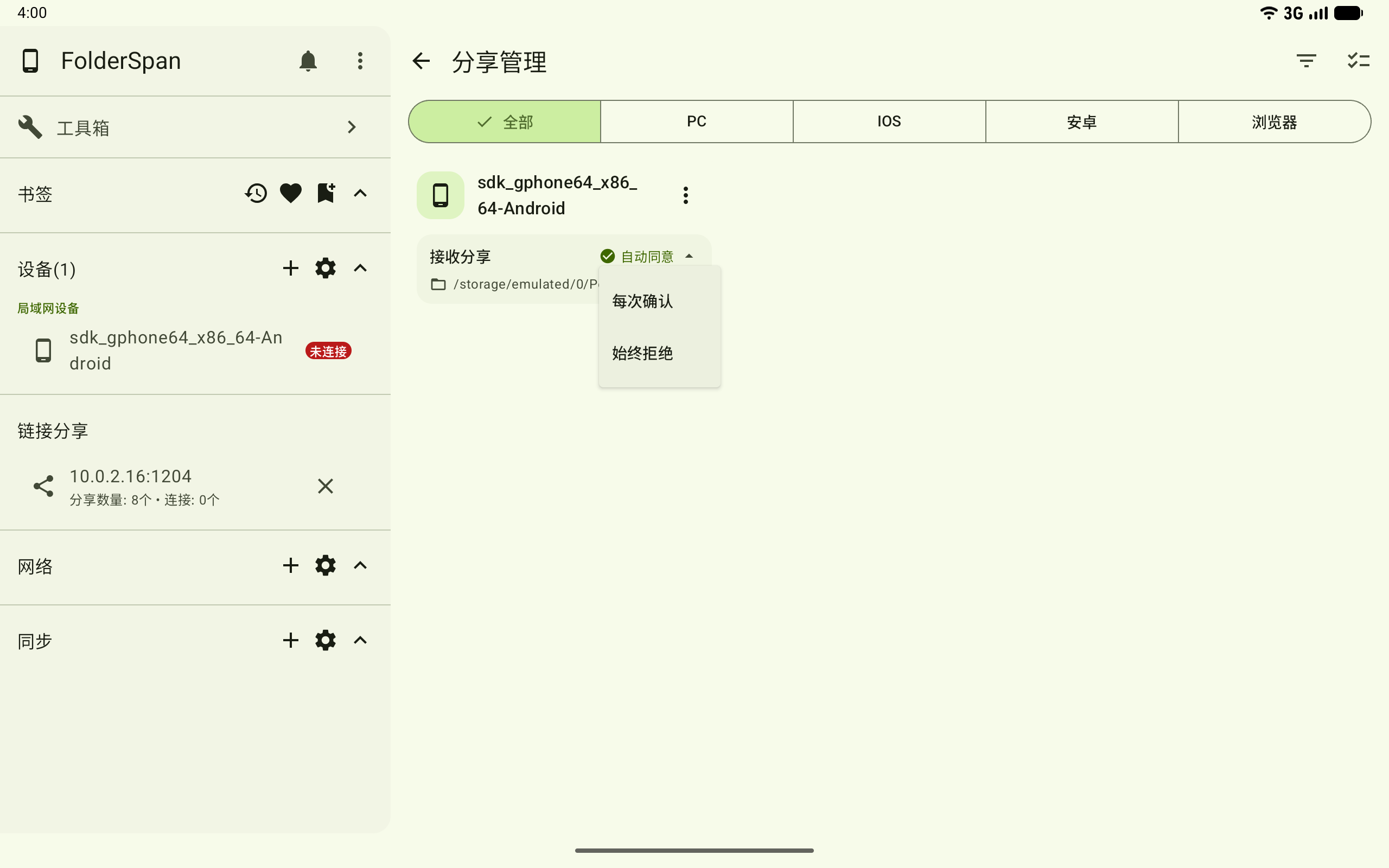Click the 局域网设备 label
The width and height of the screenshot is (1389, 868).
click(x=48, y=308)
